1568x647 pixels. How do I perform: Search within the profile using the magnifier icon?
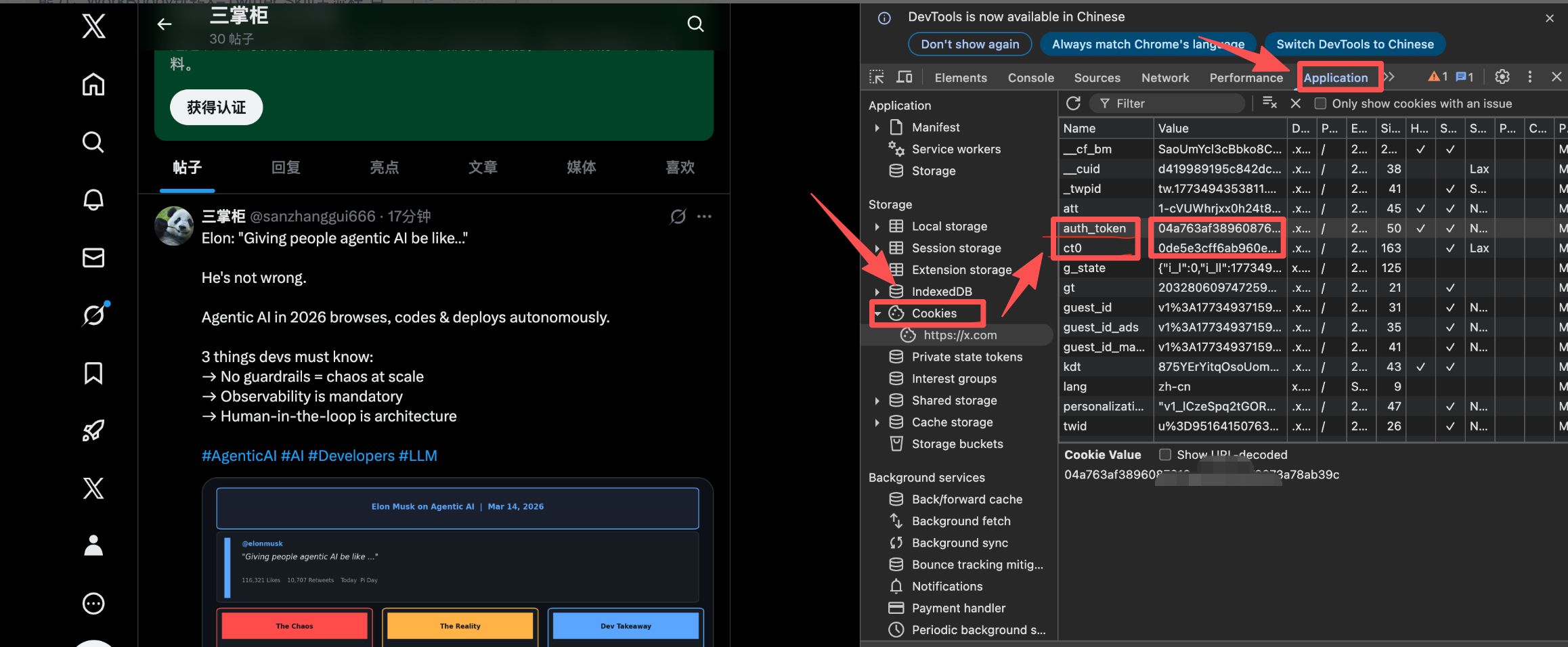click(x=695, y=24)
